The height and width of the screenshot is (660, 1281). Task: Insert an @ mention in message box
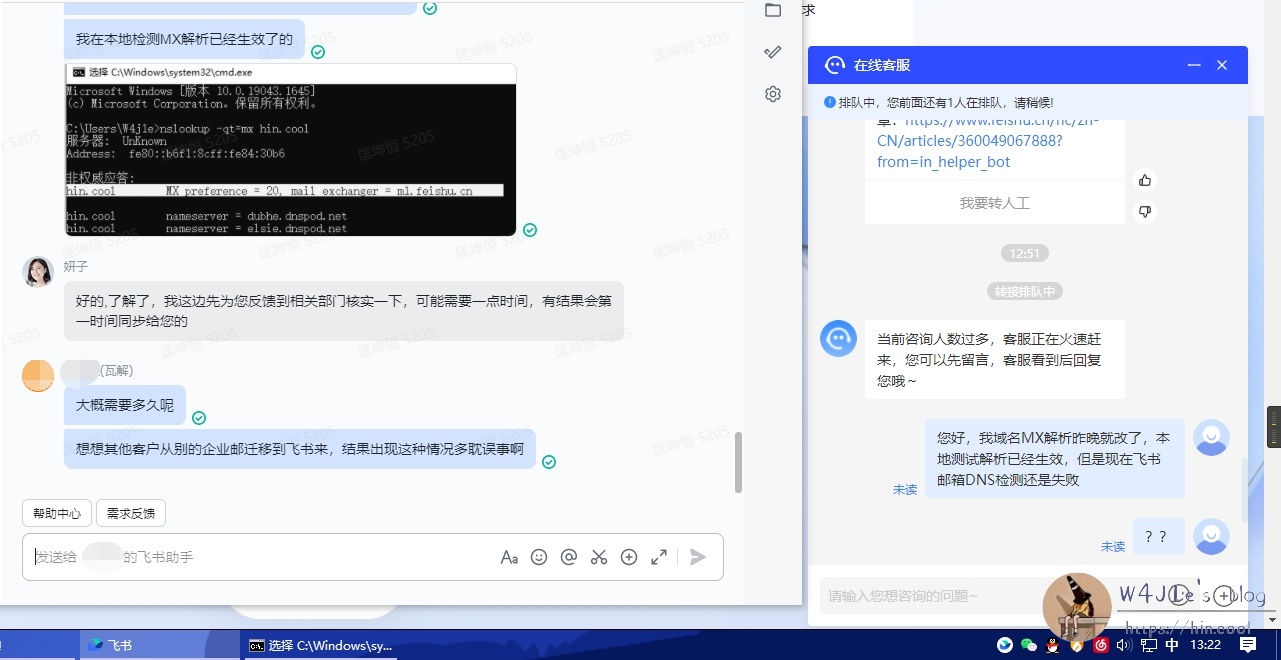point(569,557)
